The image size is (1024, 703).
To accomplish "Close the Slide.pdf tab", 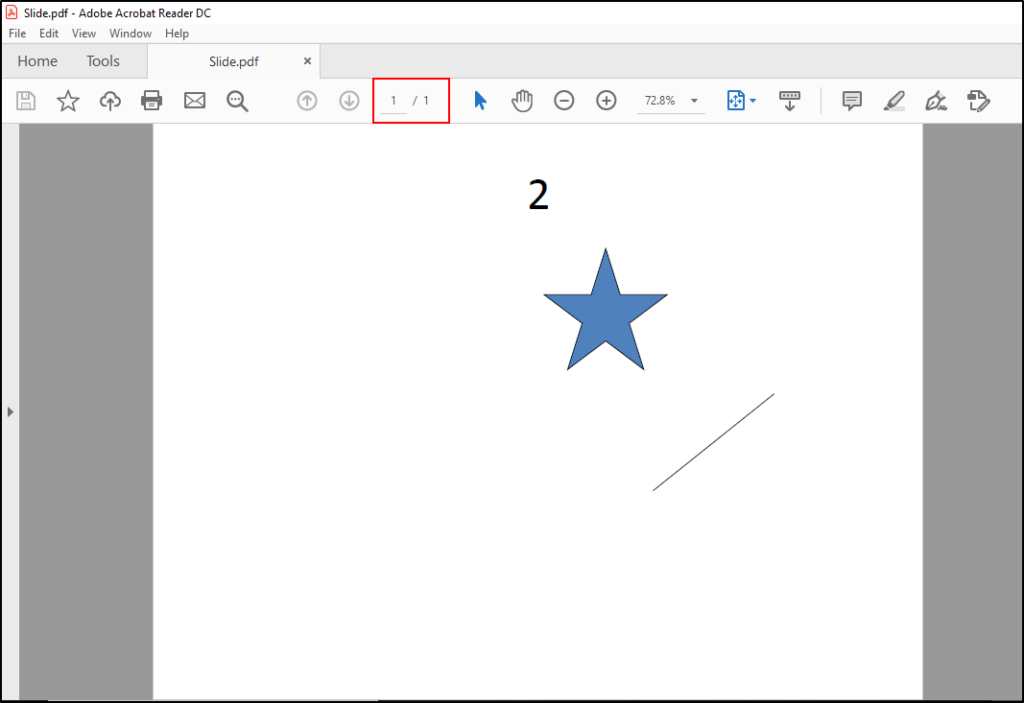I will (x=308, y=61).
